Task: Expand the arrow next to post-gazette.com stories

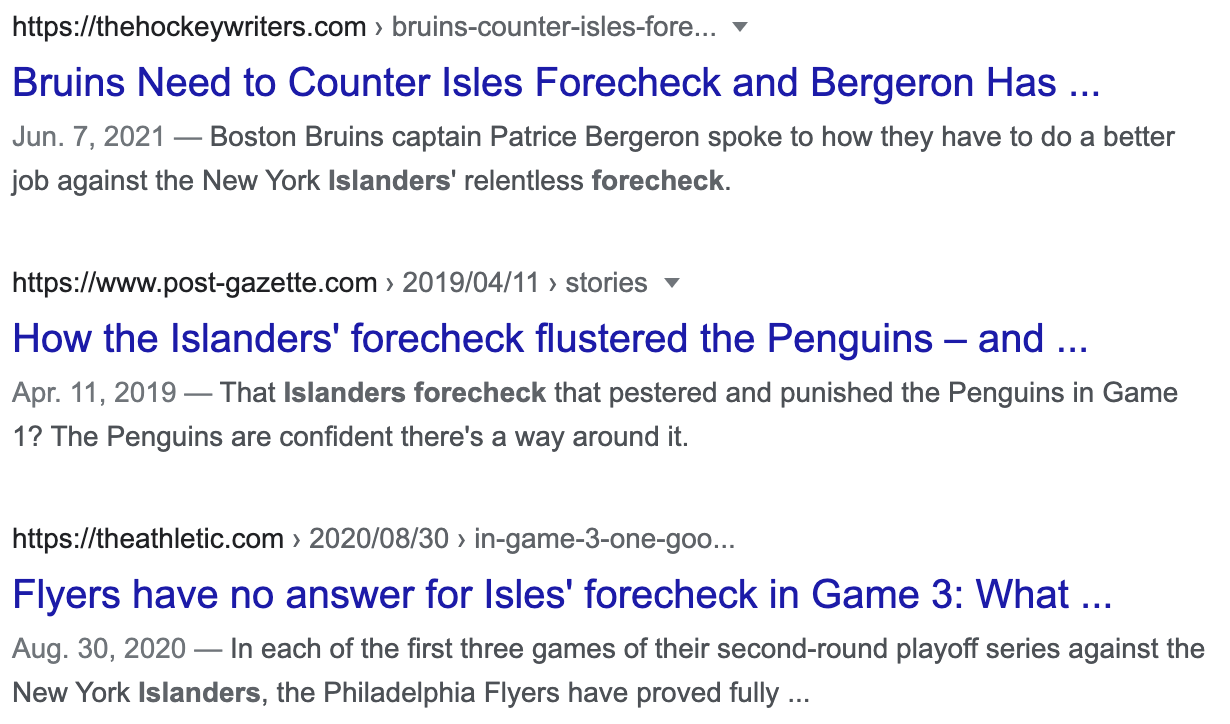Action: click(672, 283)
